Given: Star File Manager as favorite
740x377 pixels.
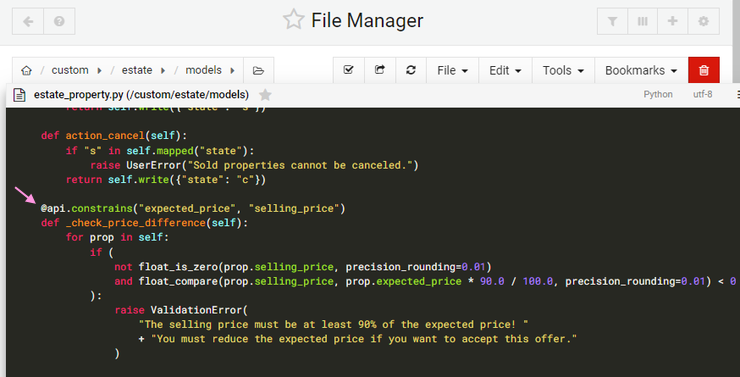Looking at the screenshot, I should click(293, 20).
